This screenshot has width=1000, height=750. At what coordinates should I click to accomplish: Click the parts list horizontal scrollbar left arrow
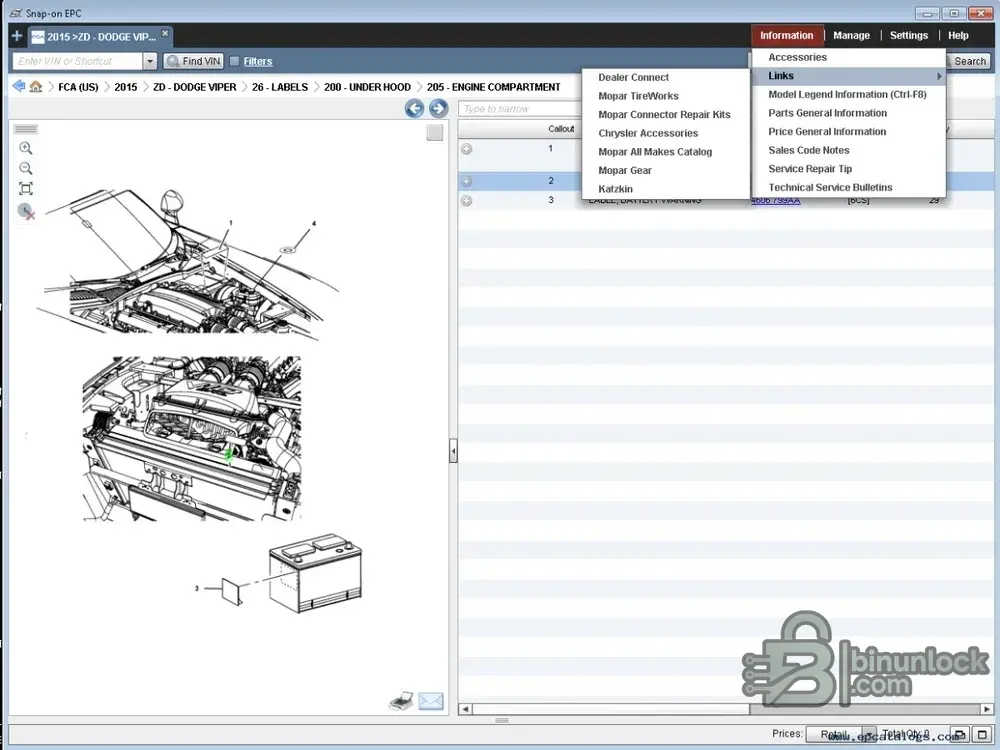[465, 709]
